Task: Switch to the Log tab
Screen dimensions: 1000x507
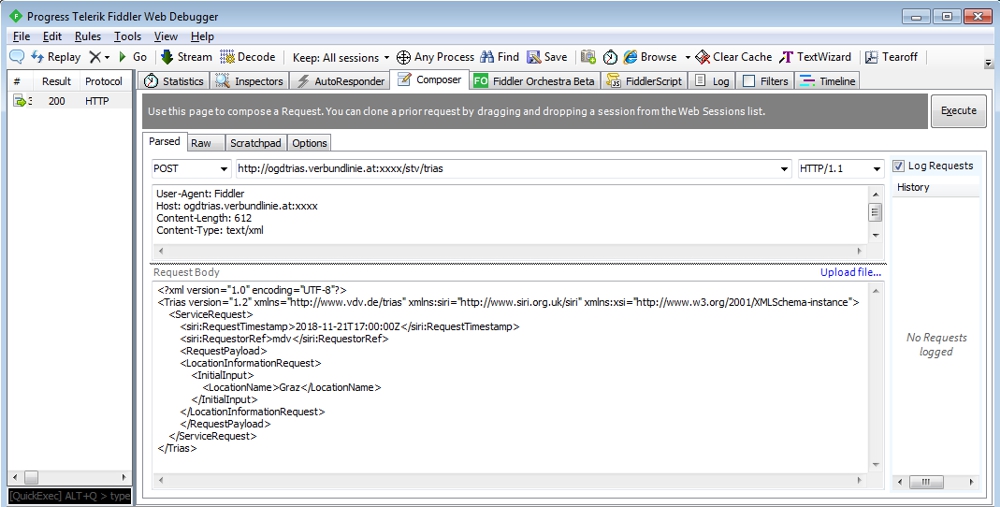Action: [x=712, y=81]
